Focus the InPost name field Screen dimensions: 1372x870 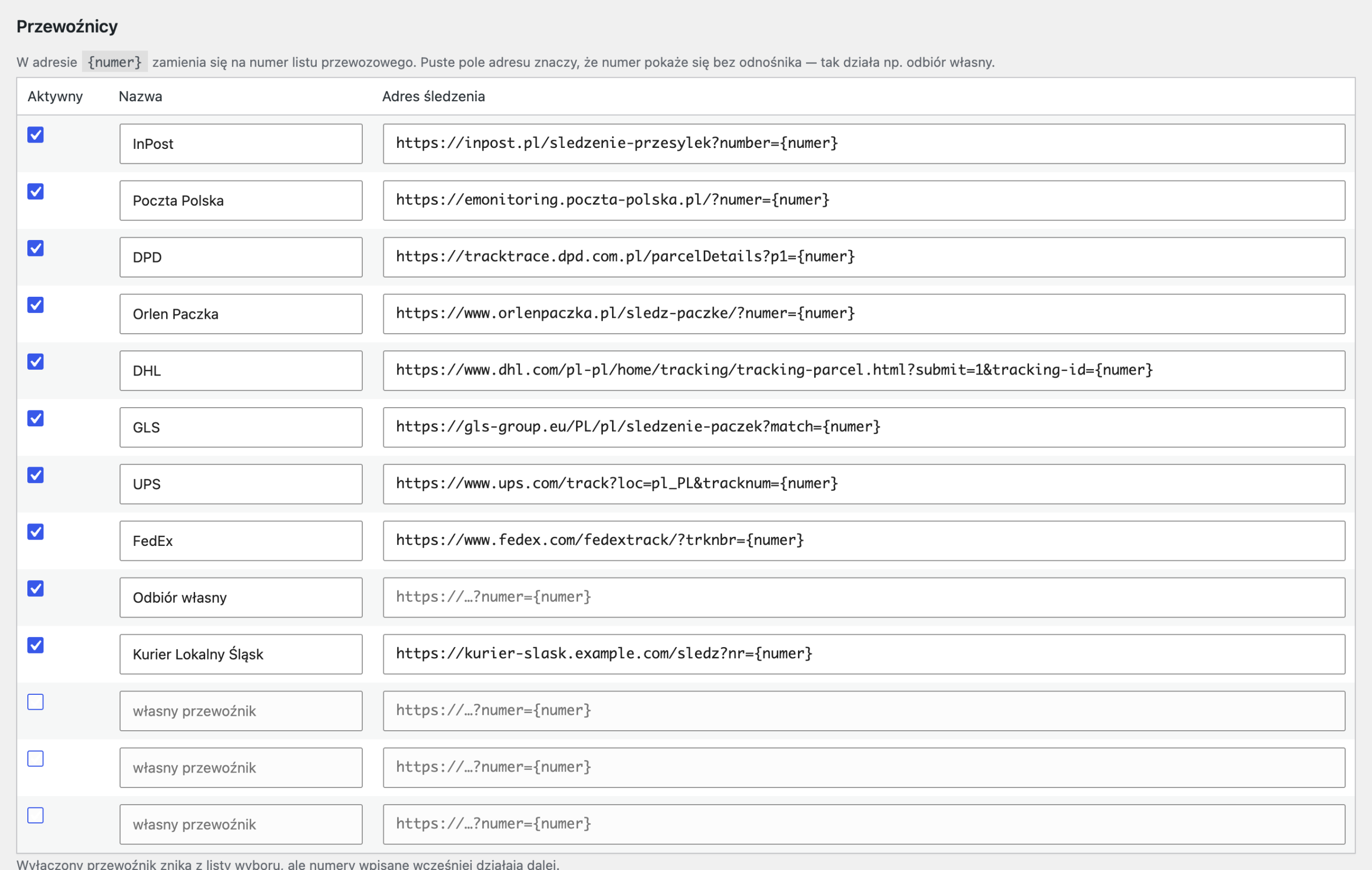tap(241, 144)
